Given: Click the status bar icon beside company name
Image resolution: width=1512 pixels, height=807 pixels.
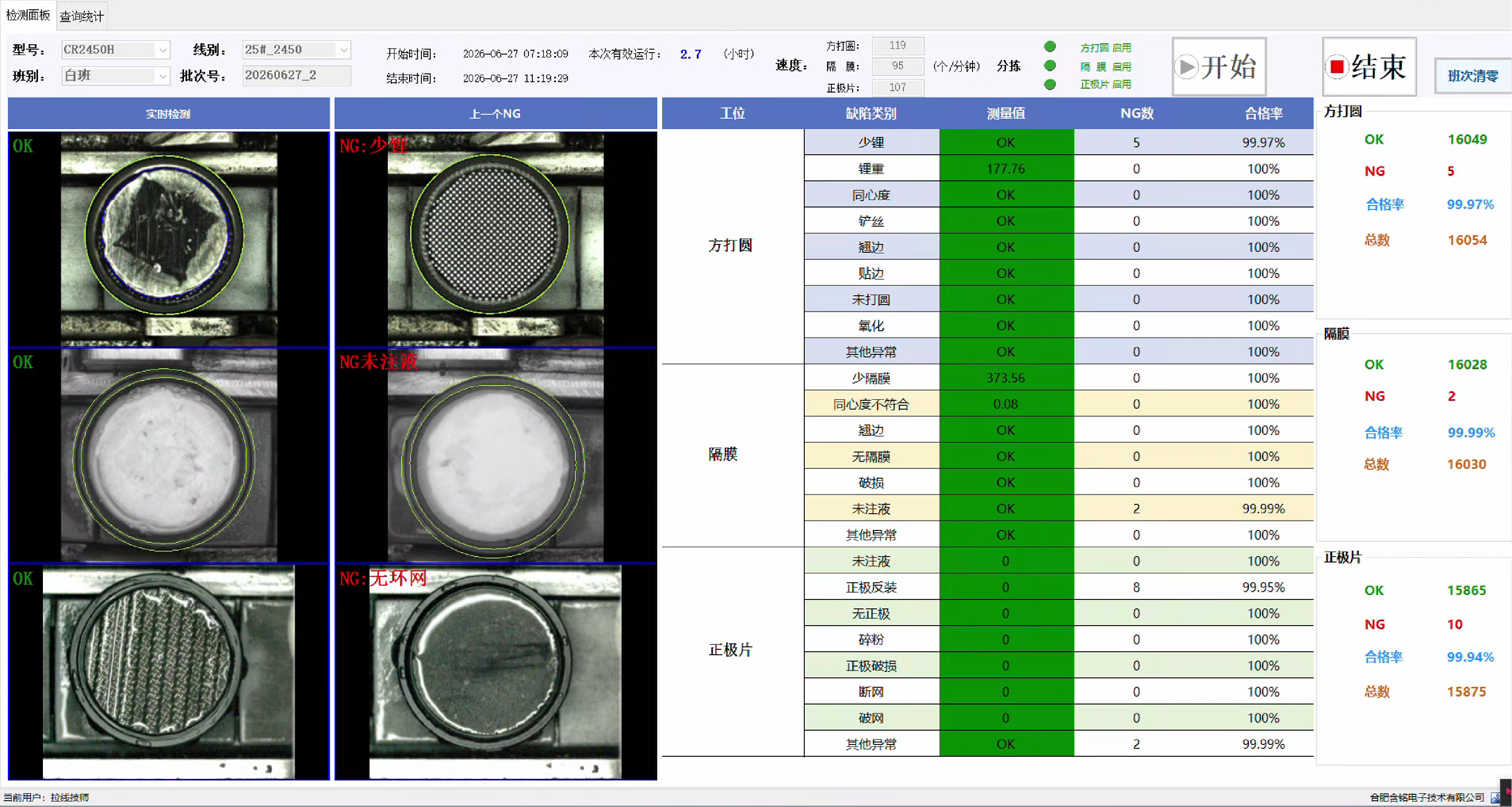Looking at the screenshot, I should click(1496, 798).
